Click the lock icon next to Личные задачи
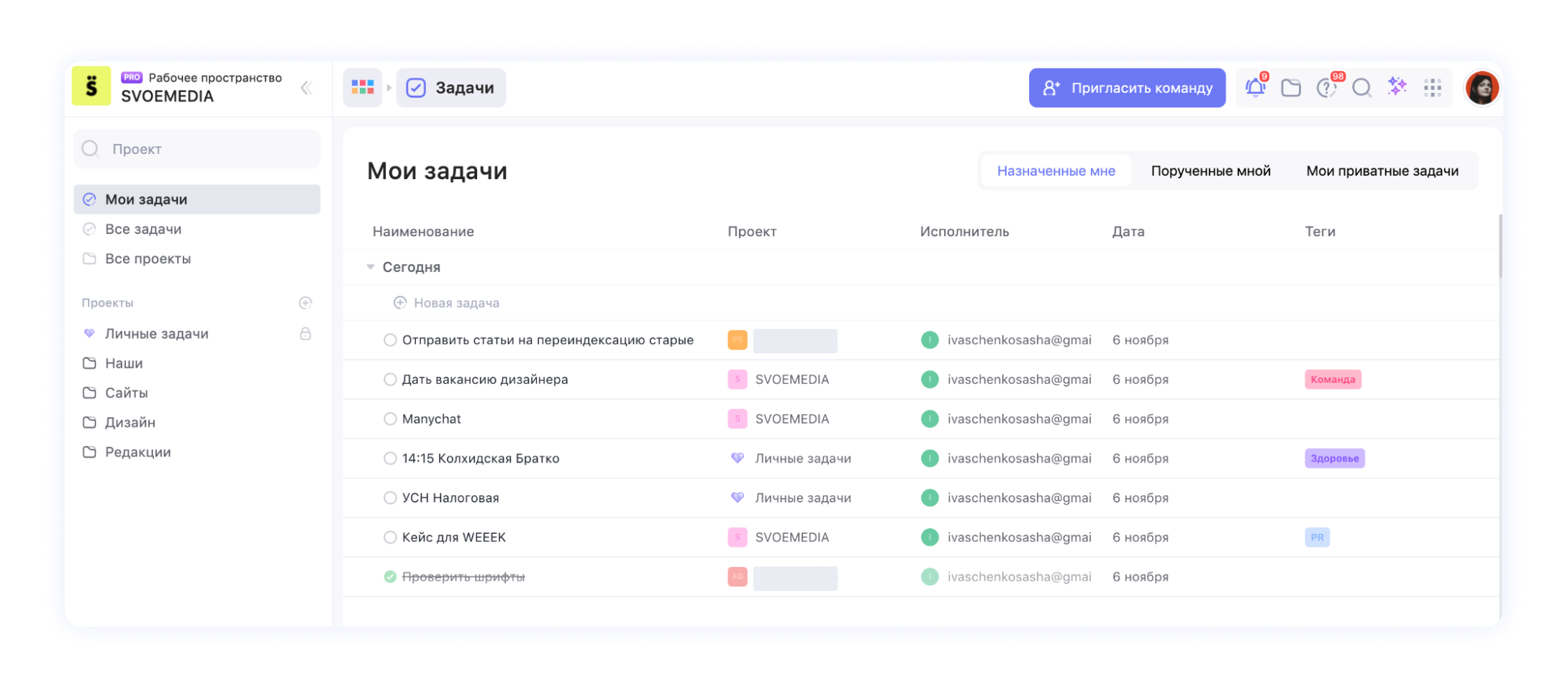The image size is (1568, 688). (x=306, y=333)
